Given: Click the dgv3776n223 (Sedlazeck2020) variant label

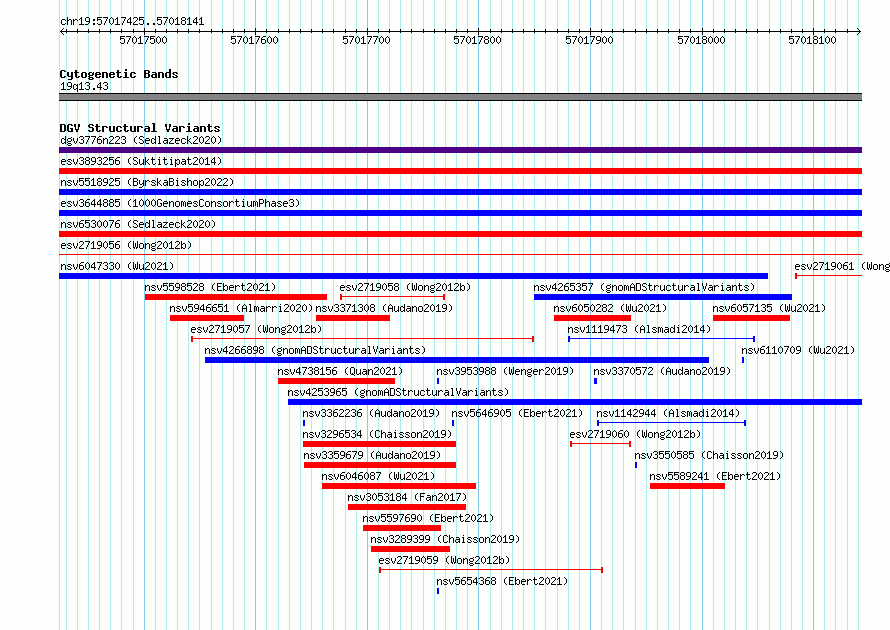Looking at the screenshot, I should pyautogui.click(x=141, y=140).
